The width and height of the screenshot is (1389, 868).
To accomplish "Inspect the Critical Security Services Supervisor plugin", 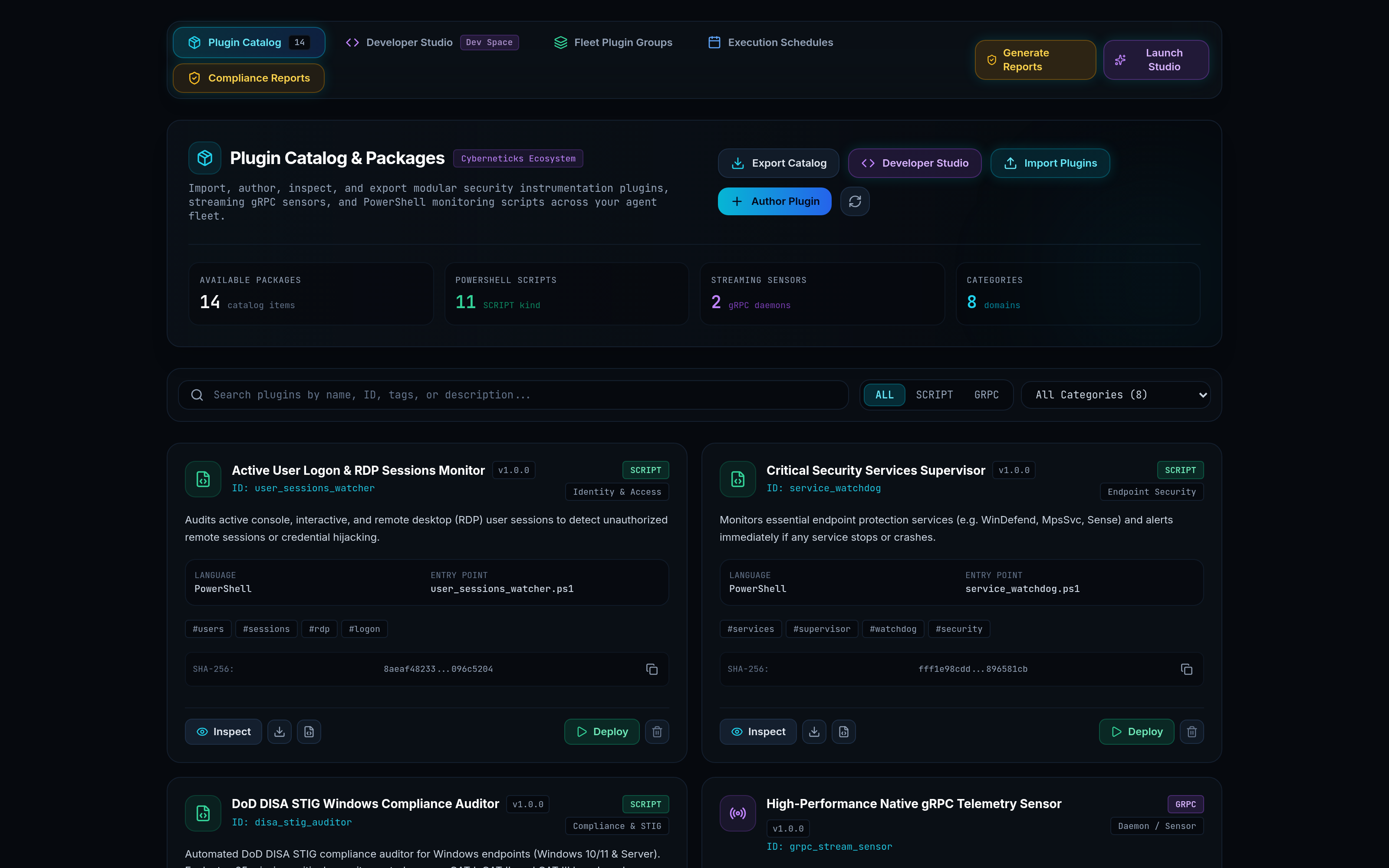I will point(758,732).
